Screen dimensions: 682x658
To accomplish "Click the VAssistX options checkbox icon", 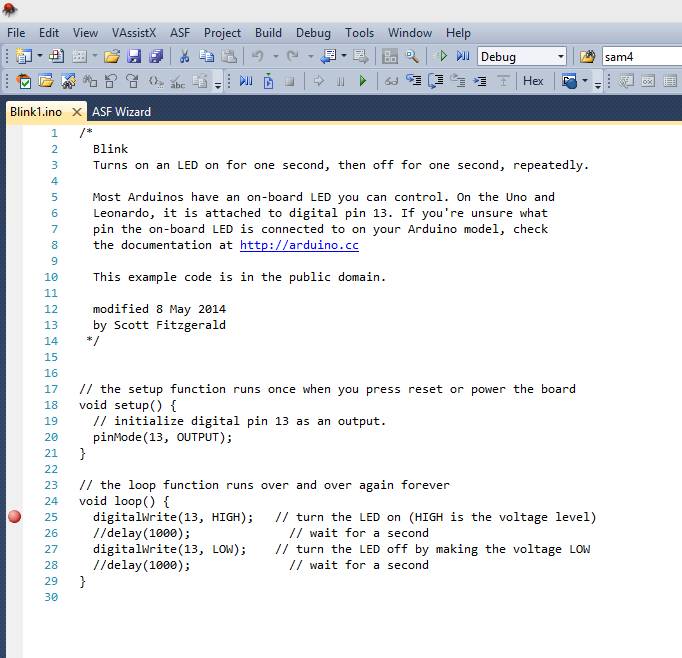I will pos(23,81).
